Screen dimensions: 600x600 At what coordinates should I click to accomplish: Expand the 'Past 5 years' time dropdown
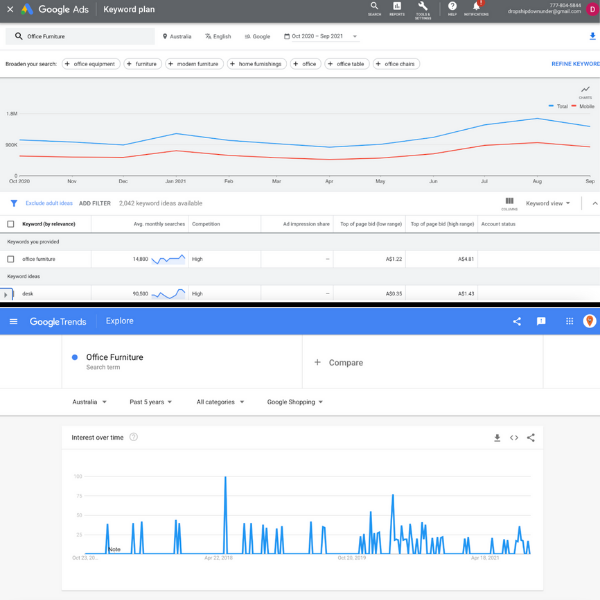pyautogui.click(x=150, y=402)
